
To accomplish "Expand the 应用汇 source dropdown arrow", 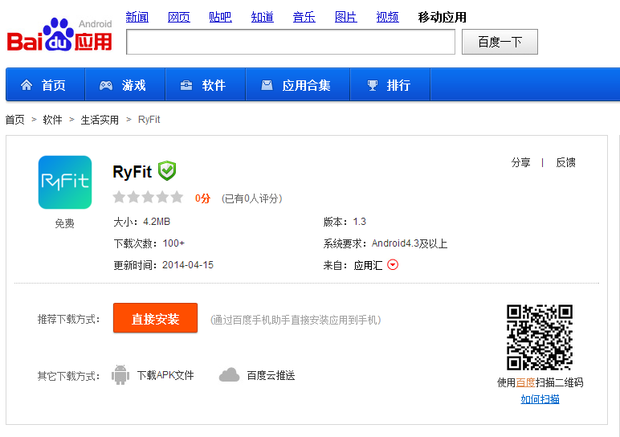I will pos(392,265).
